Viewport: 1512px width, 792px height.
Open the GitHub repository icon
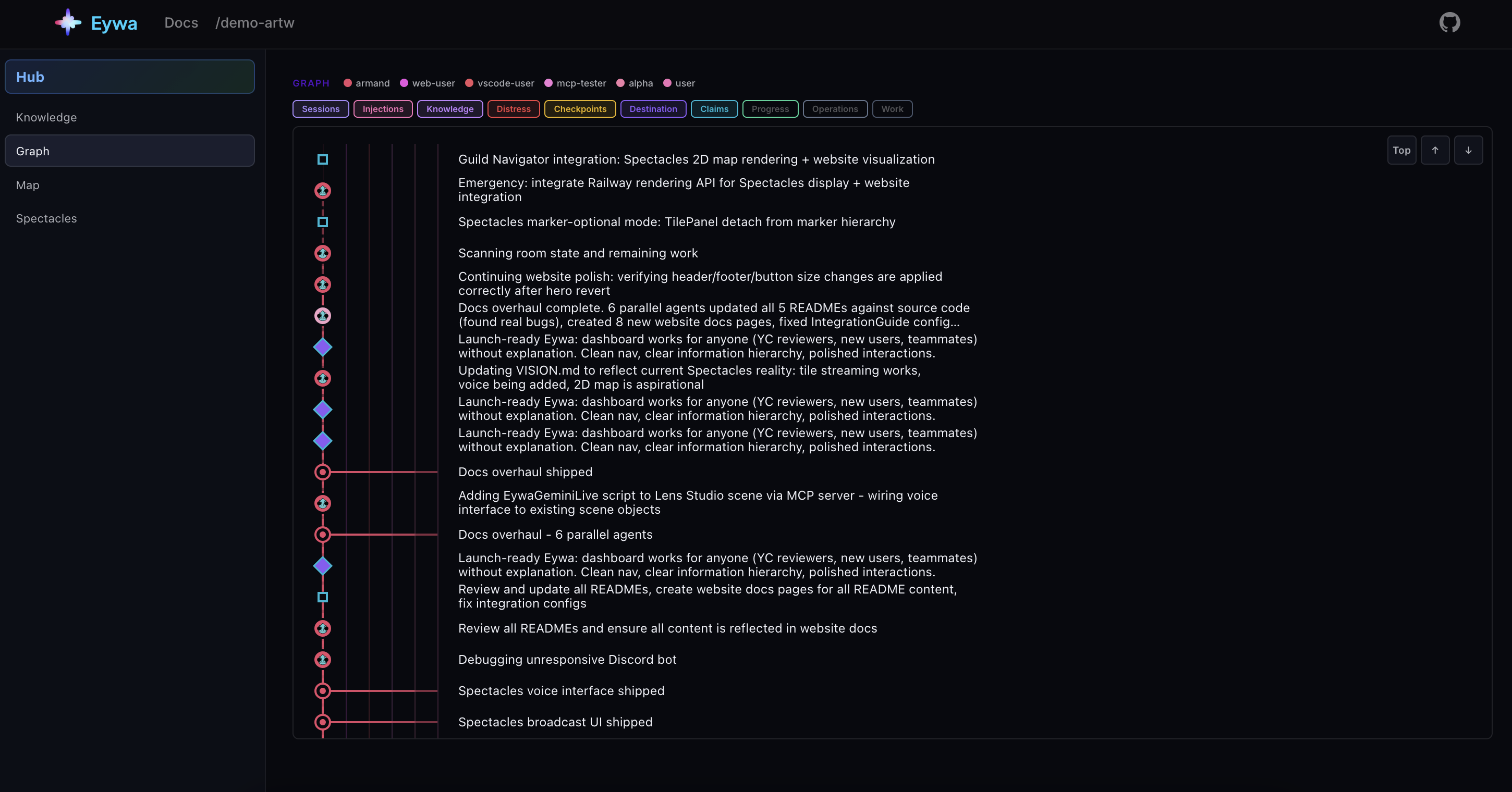tap(1449, 23)
